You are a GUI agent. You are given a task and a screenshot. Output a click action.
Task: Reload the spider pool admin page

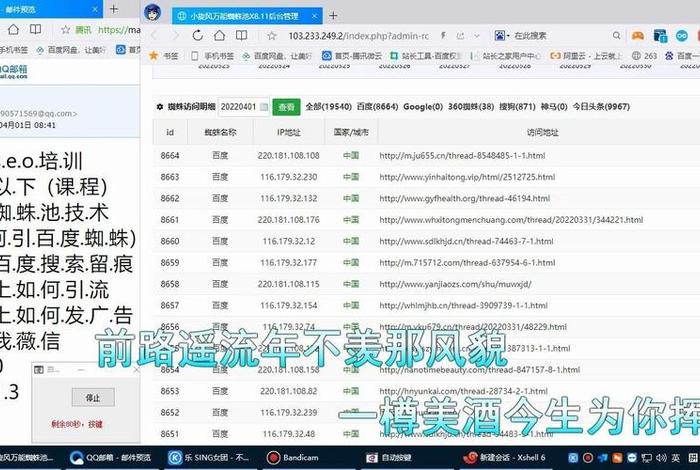[x=197, y=35]
